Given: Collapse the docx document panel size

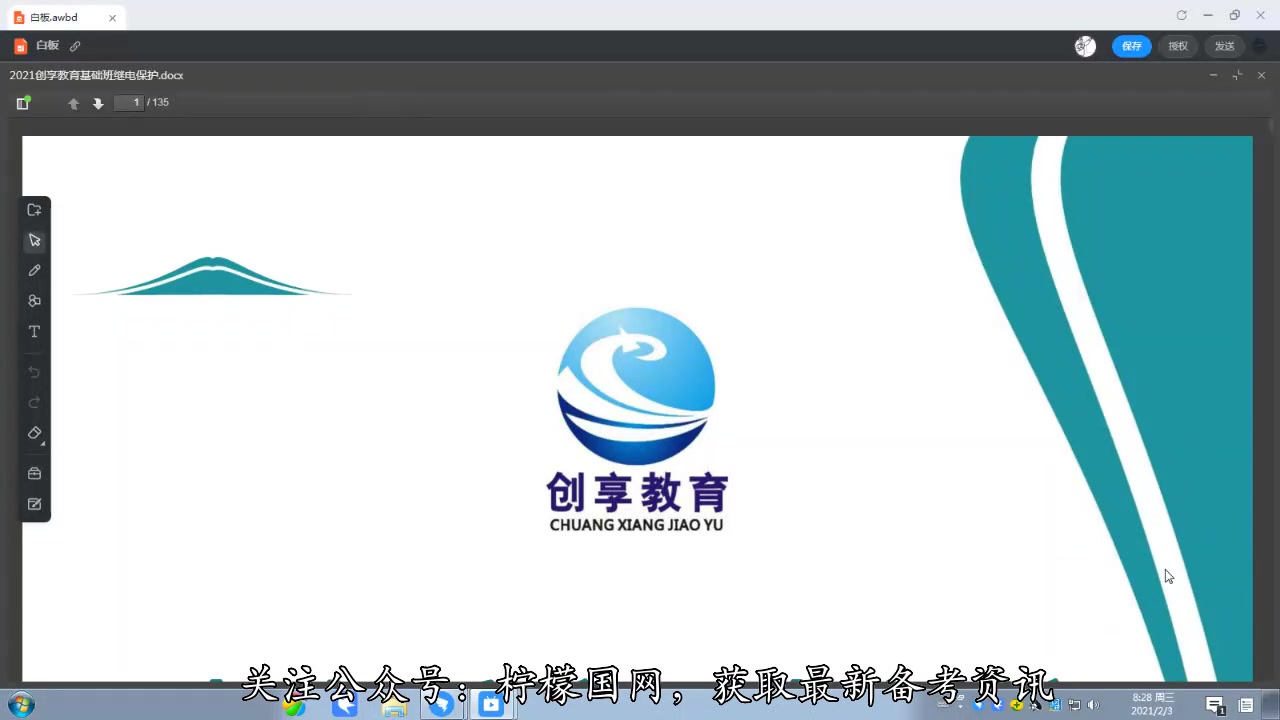Looking at the screenshot, I should pyautogui.click(x=1237, y=75).
